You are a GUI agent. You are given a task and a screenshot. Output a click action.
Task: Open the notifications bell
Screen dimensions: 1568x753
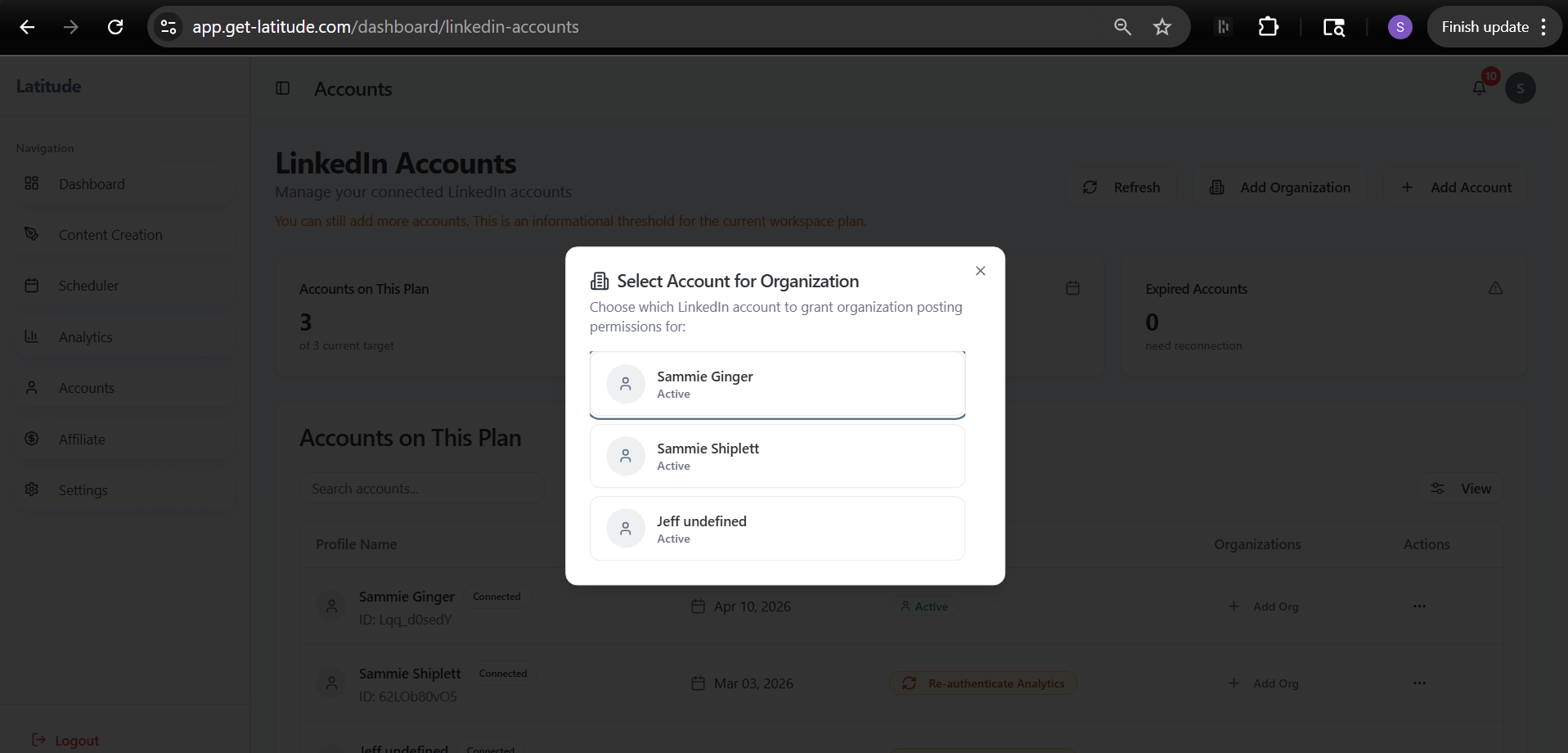click(x=1479, y=88)
